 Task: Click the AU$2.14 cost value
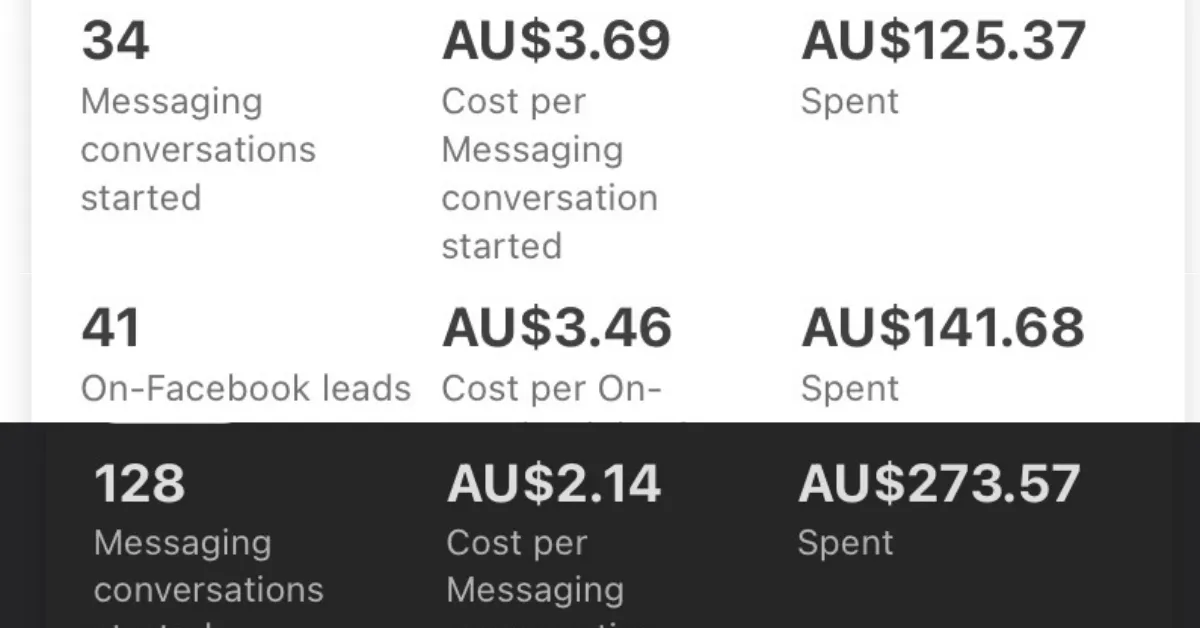coord(553,484)
